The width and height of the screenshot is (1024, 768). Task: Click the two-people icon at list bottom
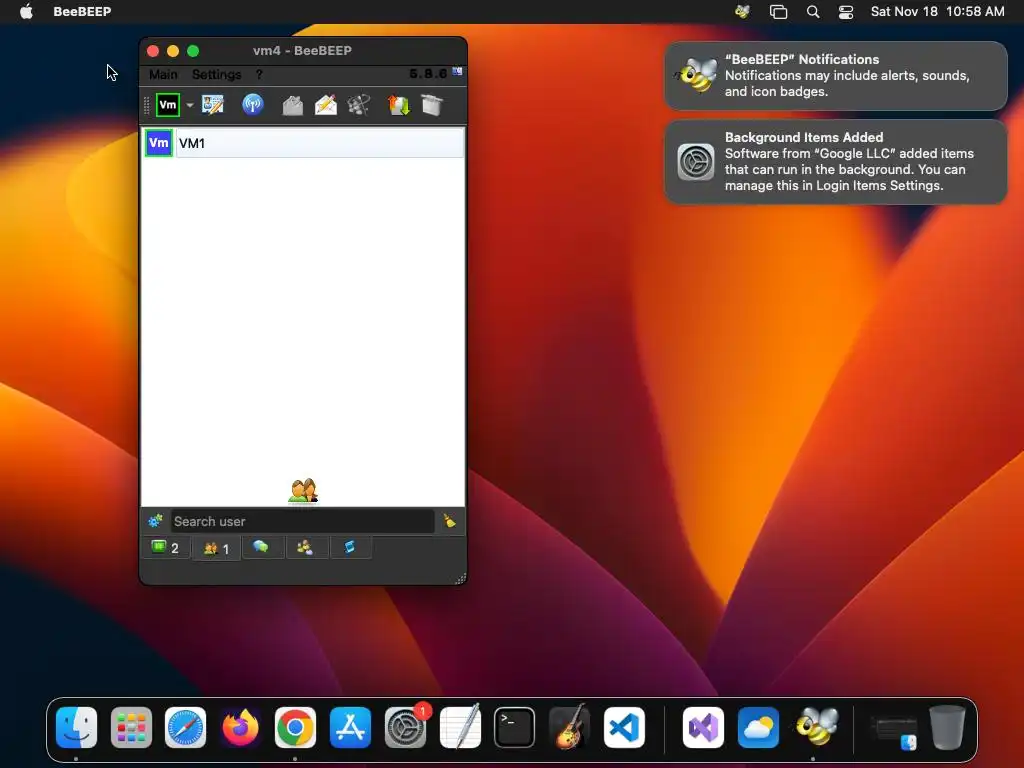[303, 491]
